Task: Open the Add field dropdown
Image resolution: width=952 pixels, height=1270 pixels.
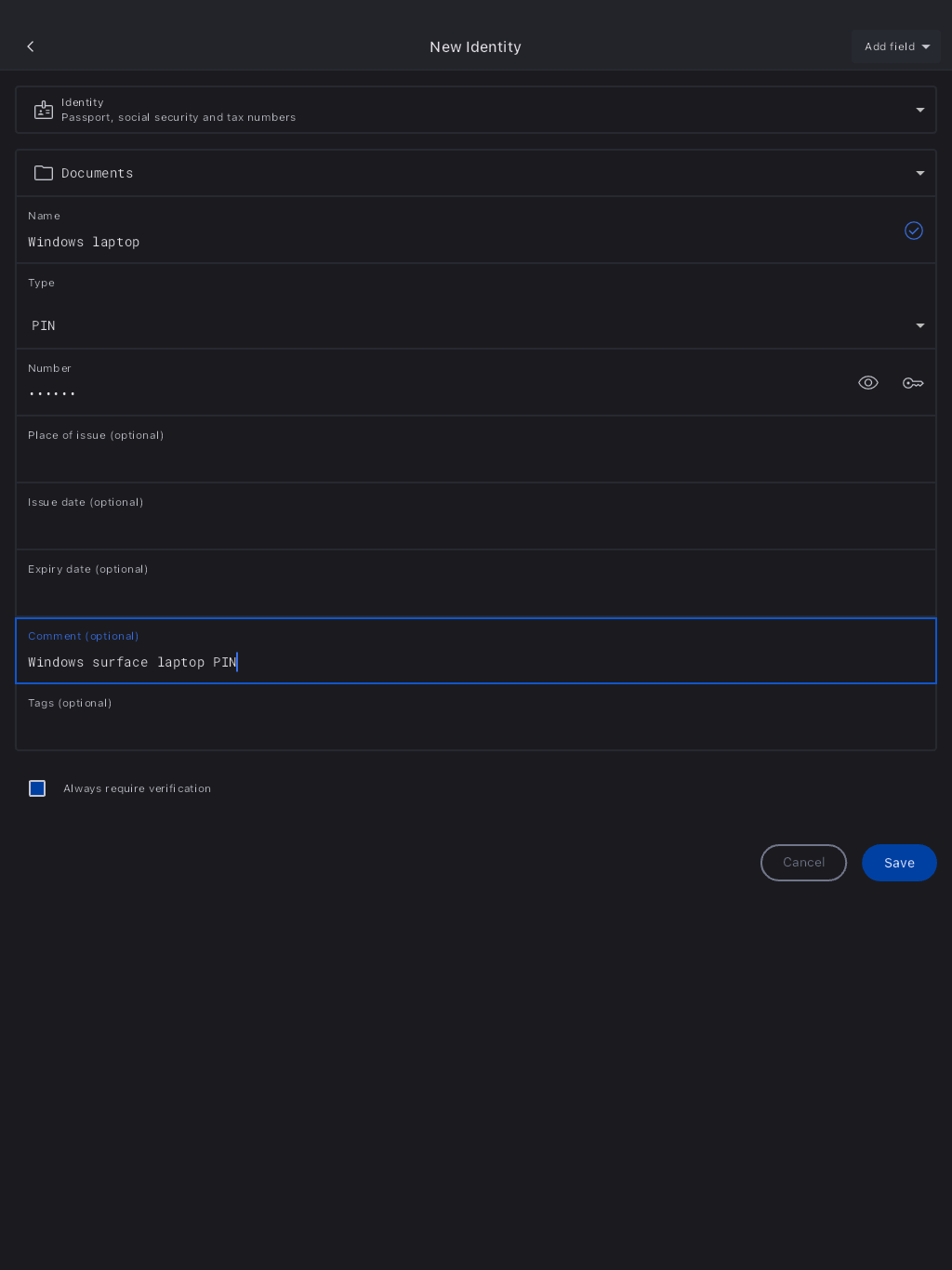Action: 895,46
